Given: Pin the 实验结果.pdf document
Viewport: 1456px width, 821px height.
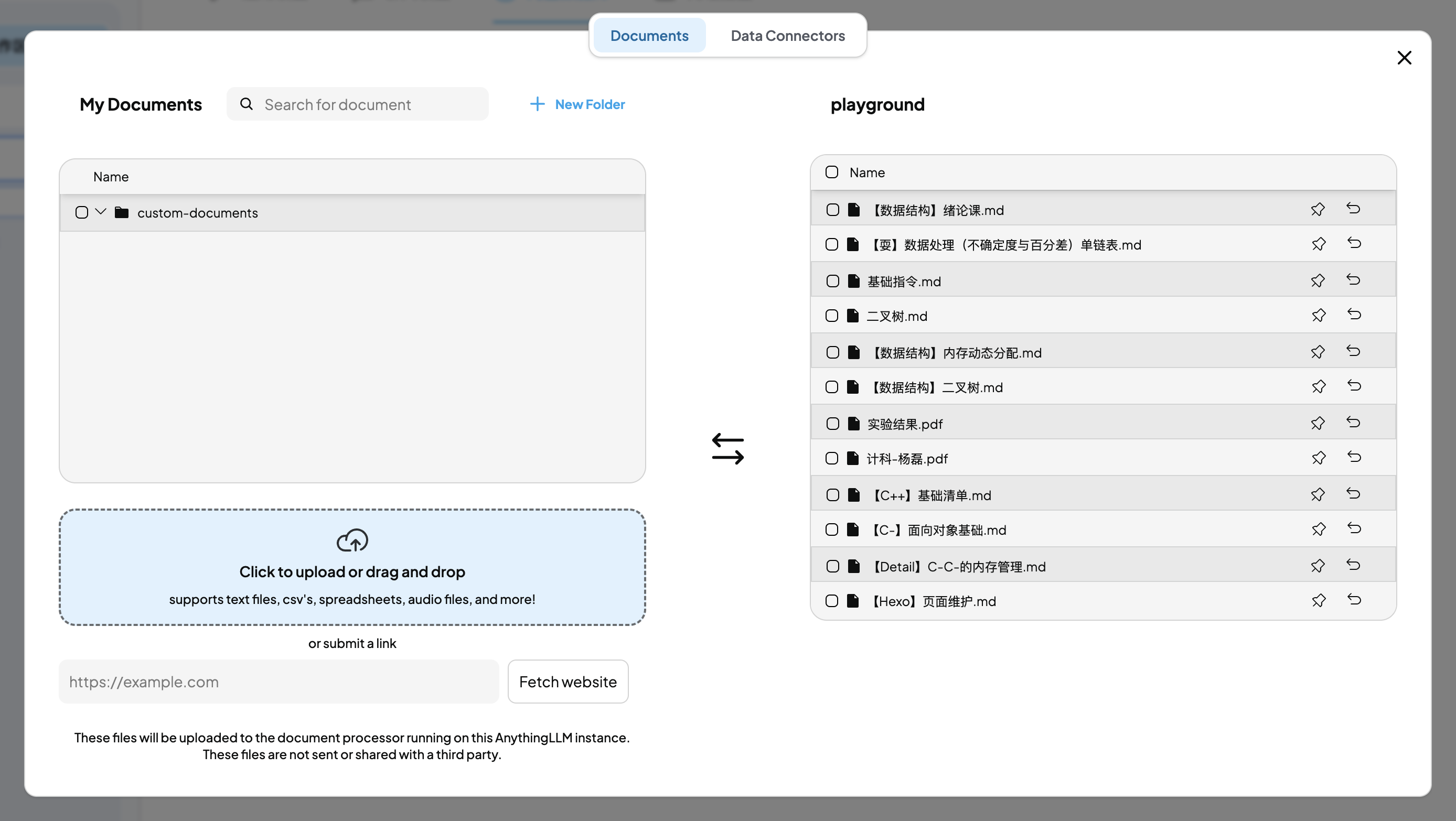Looking at the screenshot, I should pyautogui.click(x=1318, y=423).
